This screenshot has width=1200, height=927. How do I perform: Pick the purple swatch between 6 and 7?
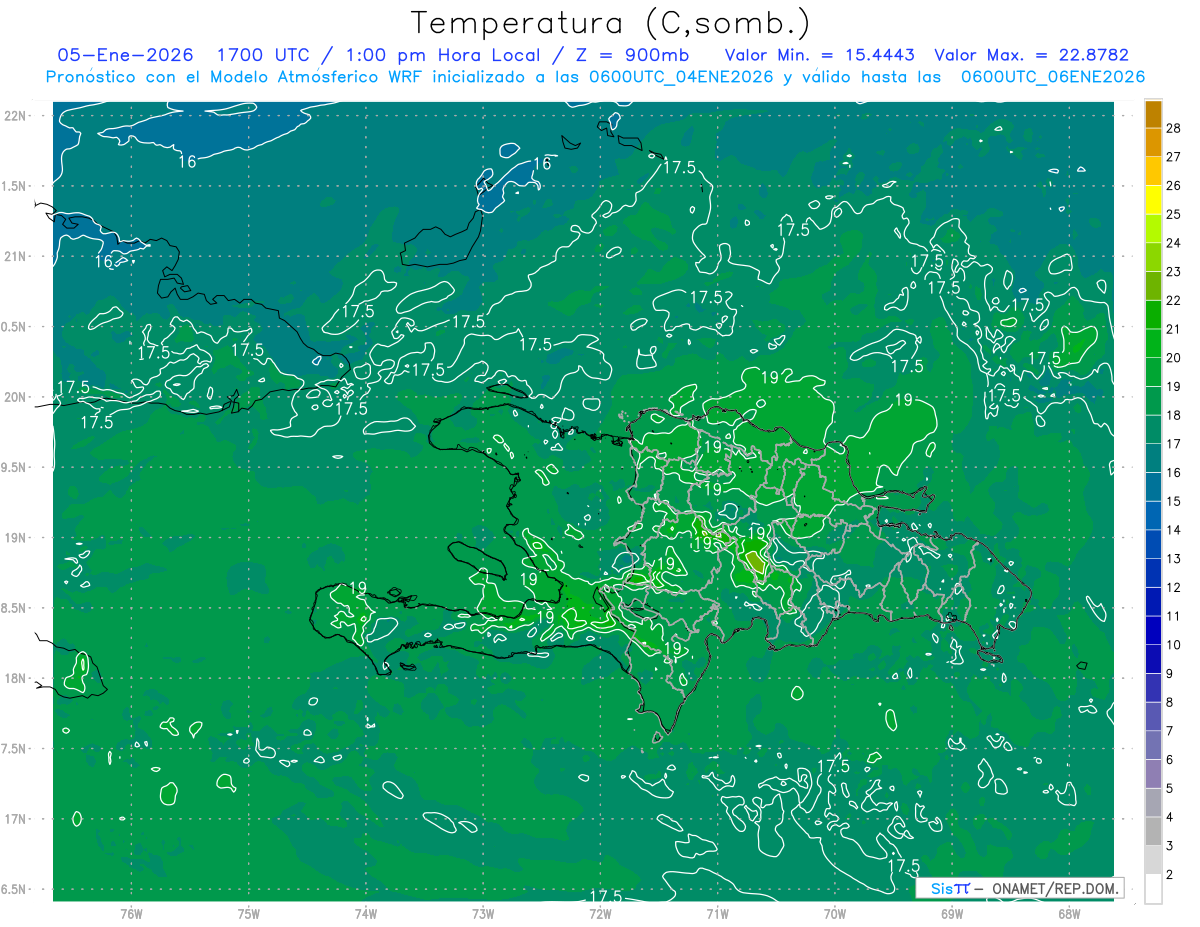[x=1153, y=746]
